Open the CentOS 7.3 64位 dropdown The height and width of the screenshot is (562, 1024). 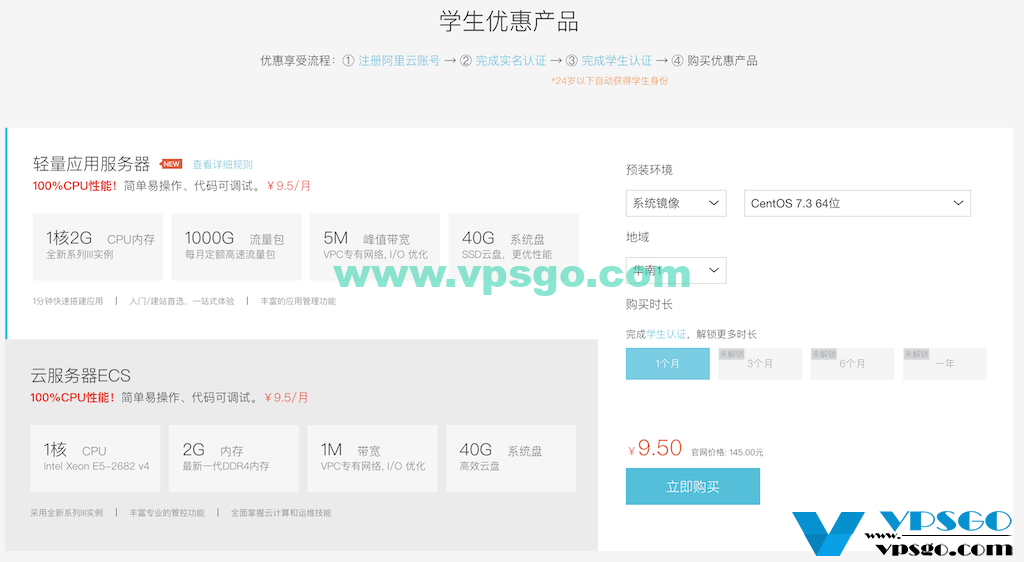[x=857, y=203]
